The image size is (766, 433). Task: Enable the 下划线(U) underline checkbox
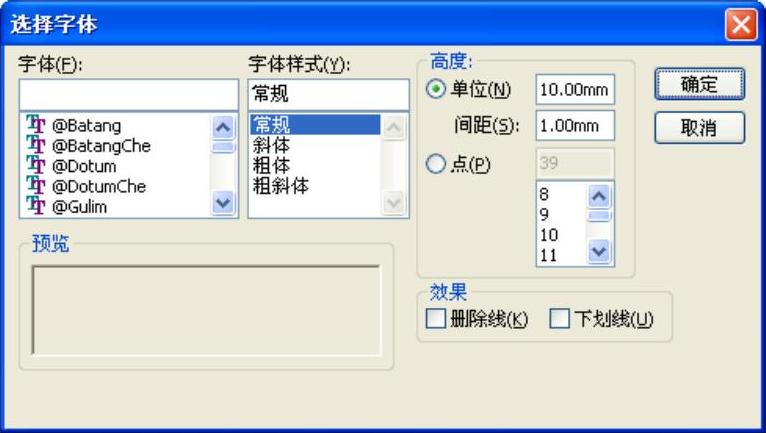pos(559,319)
